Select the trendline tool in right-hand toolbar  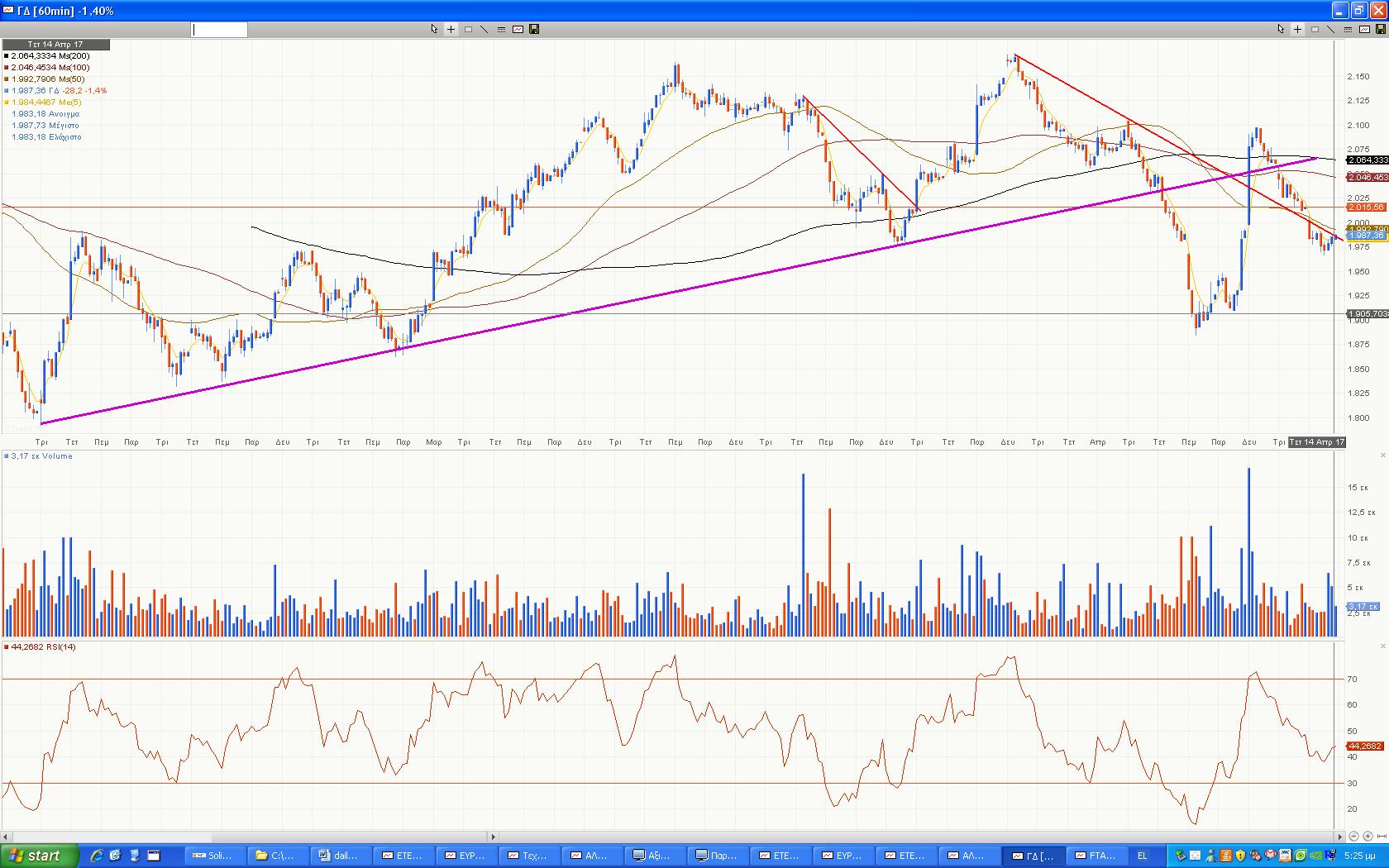1331,29
